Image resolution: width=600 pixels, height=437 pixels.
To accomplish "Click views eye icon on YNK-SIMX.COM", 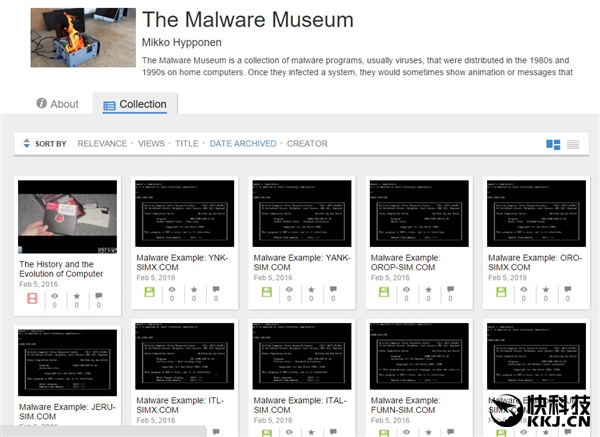I will pyautogui.click(x=172, y=289).
